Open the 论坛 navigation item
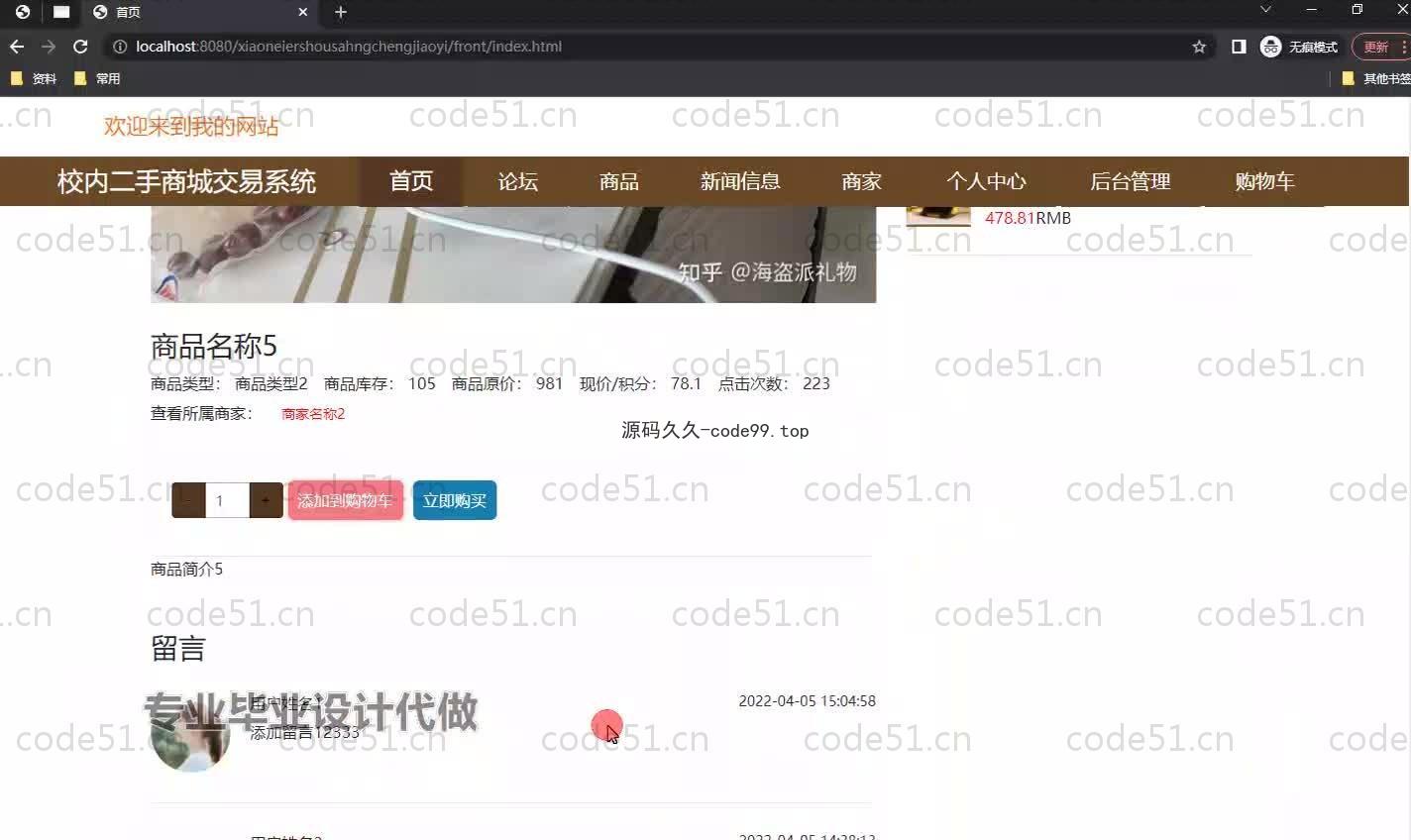This screenshot has width=1411, height=840. (x=518, y=181)
